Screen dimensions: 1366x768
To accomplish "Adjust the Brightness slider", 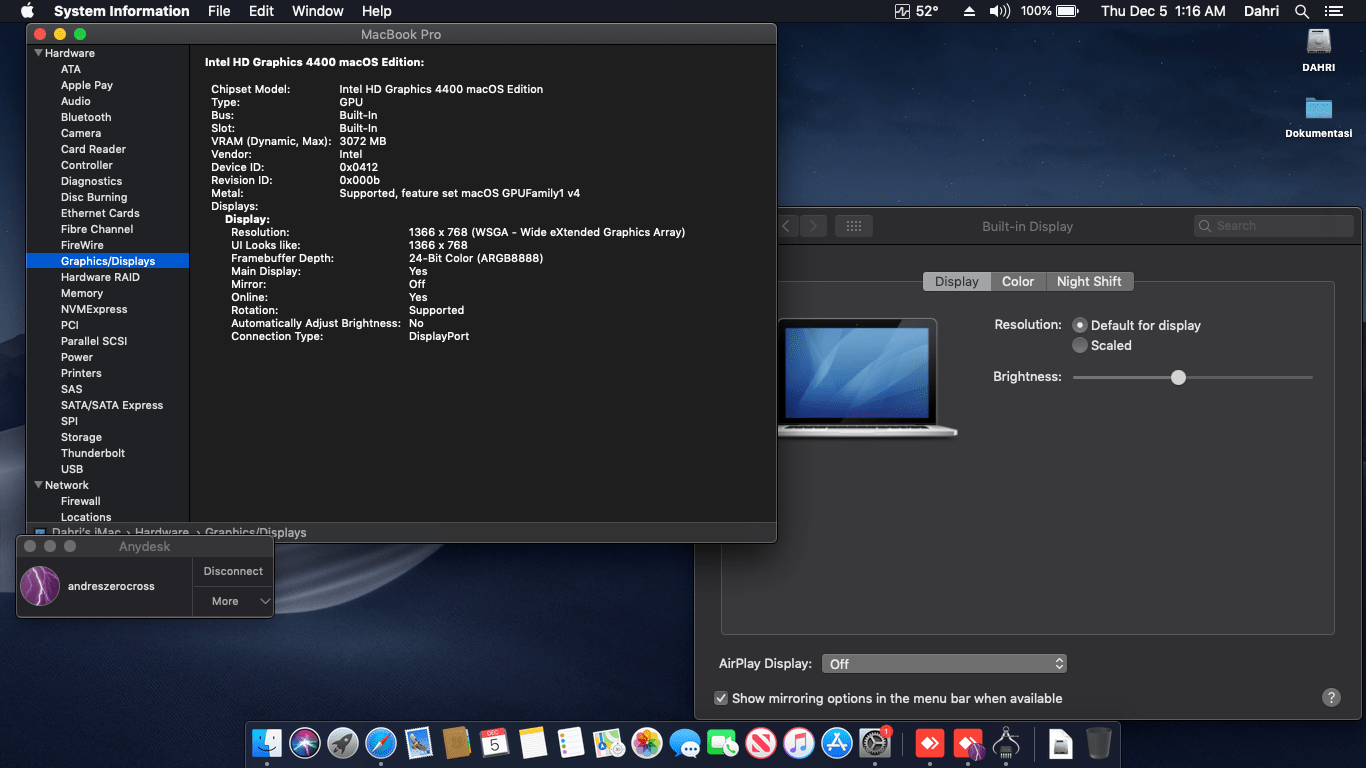I will coord(1177,377).
